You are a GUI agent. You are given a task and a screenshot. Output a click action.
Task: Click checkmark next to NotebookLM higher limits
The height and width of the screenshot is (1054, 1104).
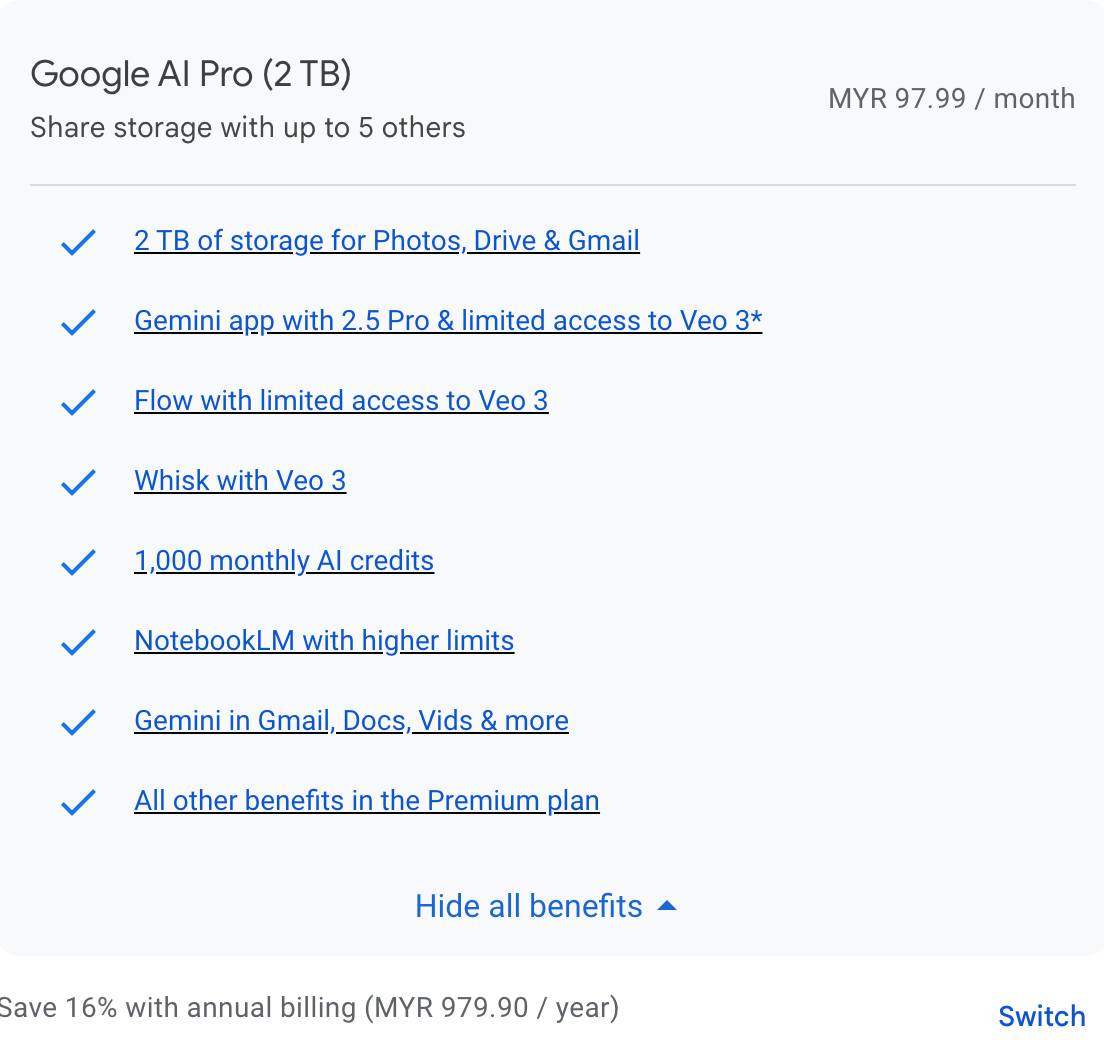pyautogui.click(x=78, y=642)
